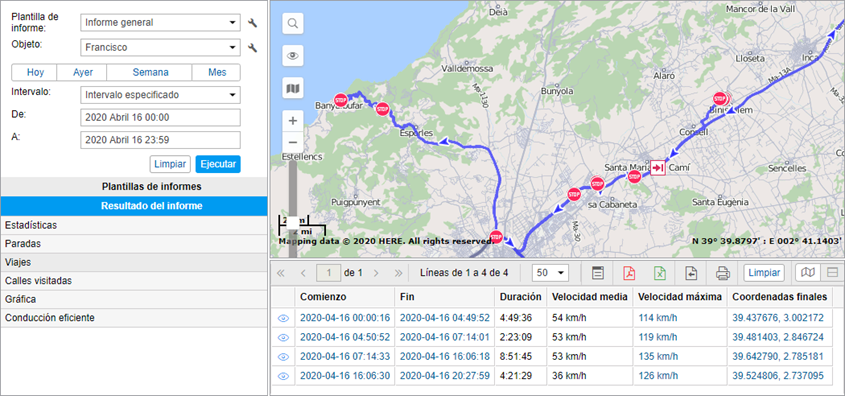Image resolution: width=845 pixels, height=396 pixels.
Task: Click the map zoom slider handle
Action: (x=293, y=221)
